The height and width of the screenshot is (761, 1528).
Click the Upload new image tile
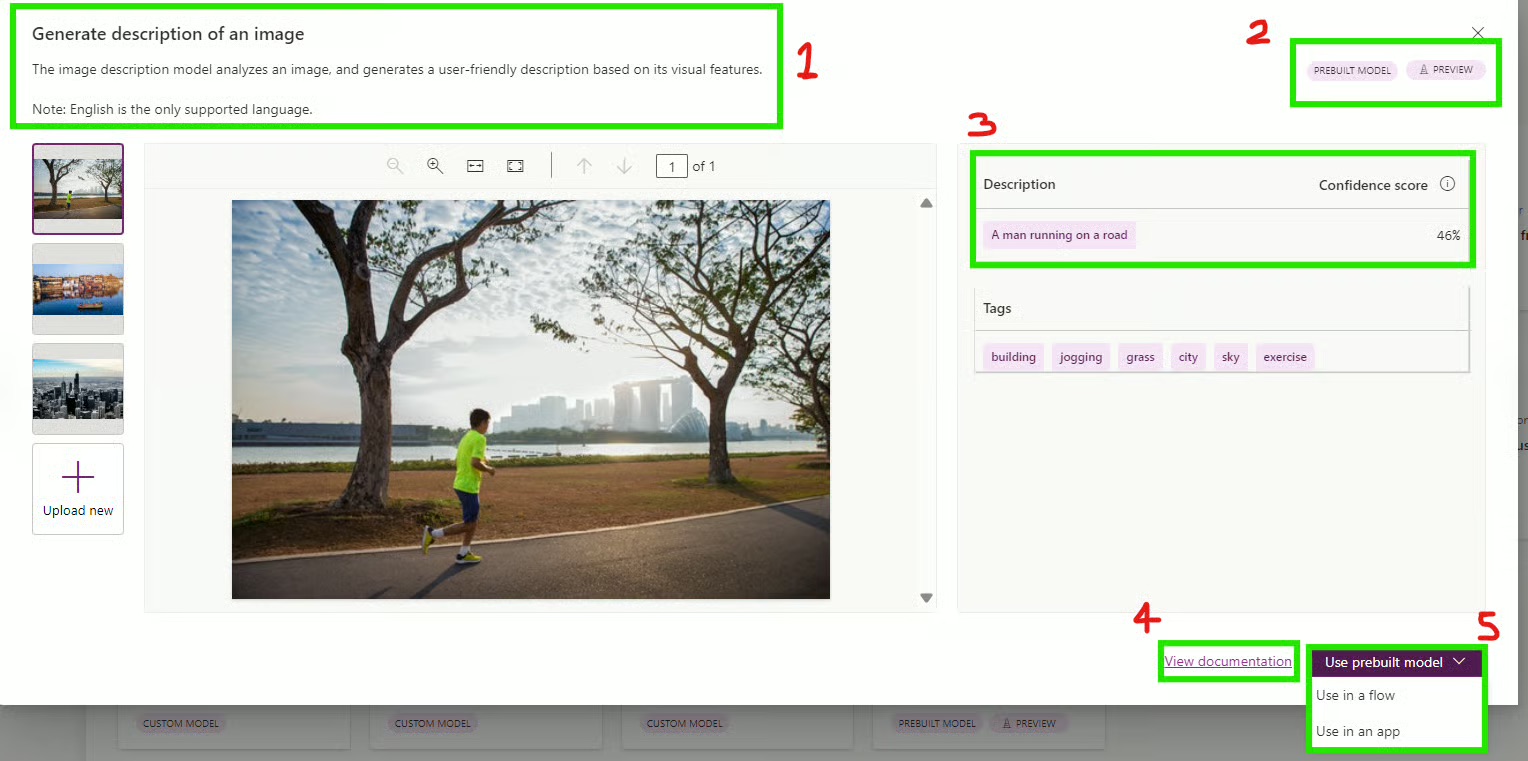(x=78, y=489)
